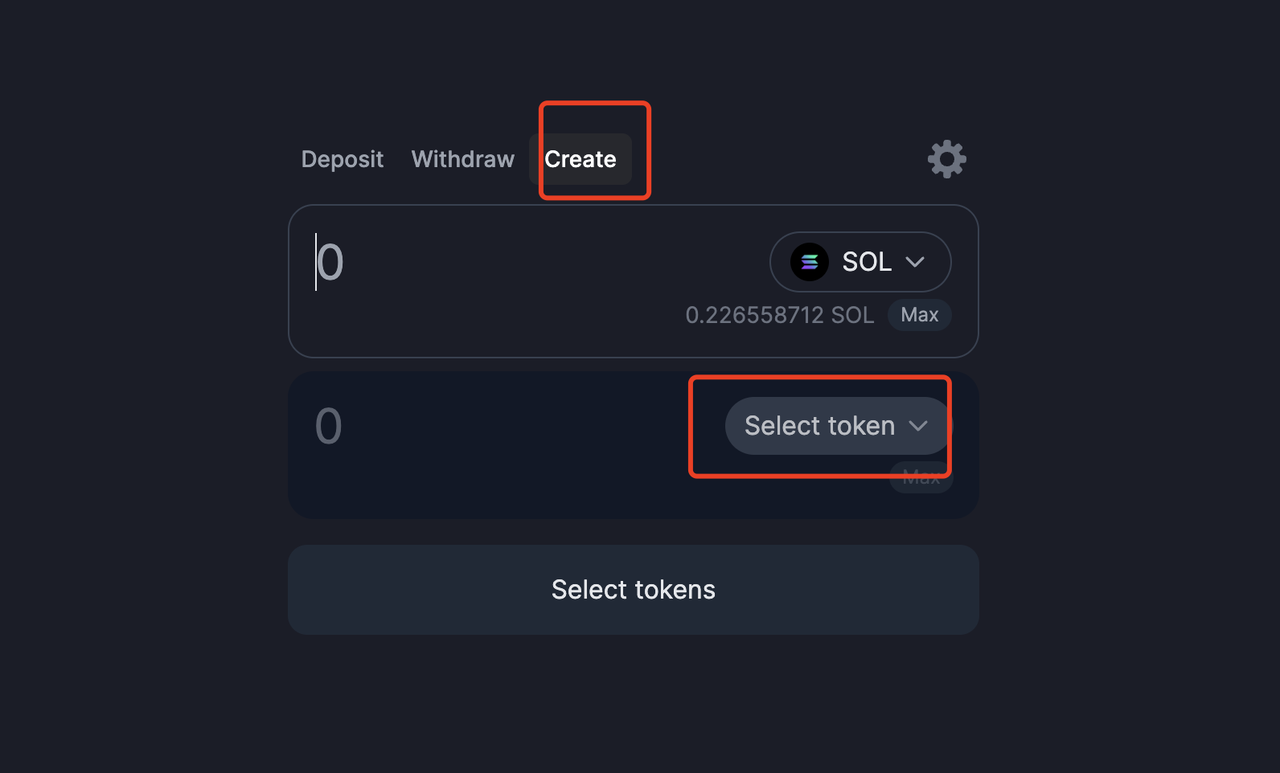Switch to the Deposit tab
Screen dimensions: 1280x773
click(x=342, y=159)
